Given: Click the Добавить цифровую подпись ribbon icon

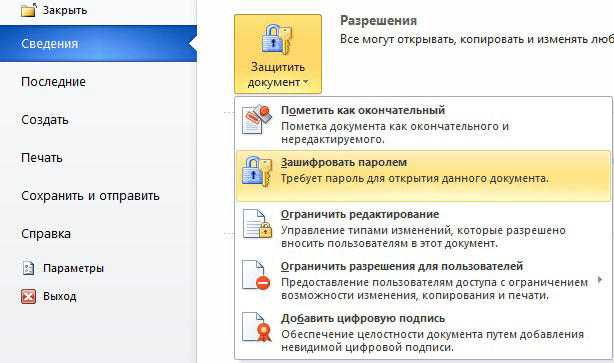Looking at the screenshot, I should pos(257,327).
